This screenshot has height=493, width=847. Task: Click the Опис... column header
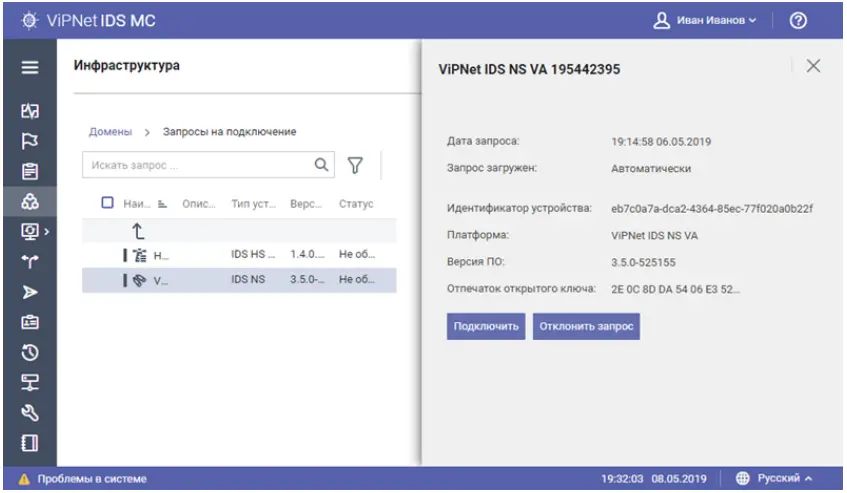(199, 204)
